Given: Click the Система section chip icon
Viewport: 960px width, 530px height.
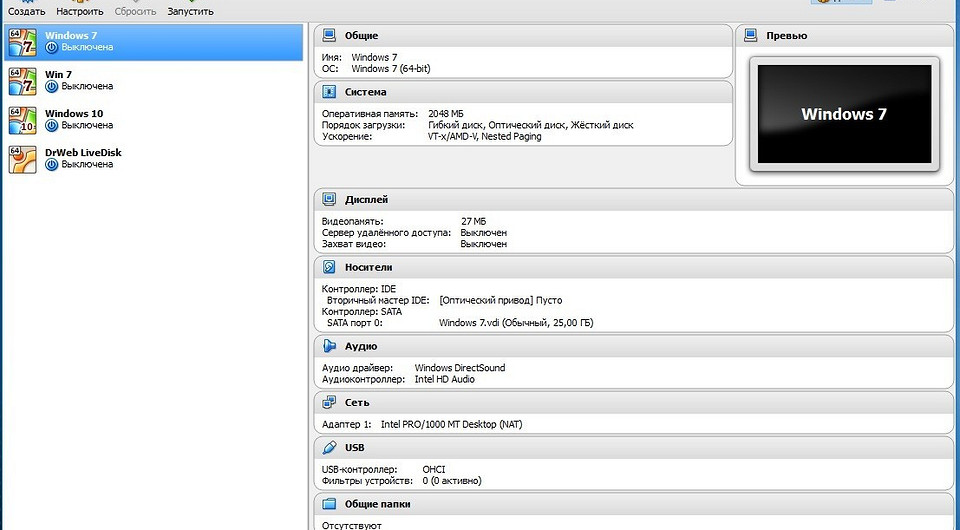Looking at the screenshot, I should coord(329,92).
